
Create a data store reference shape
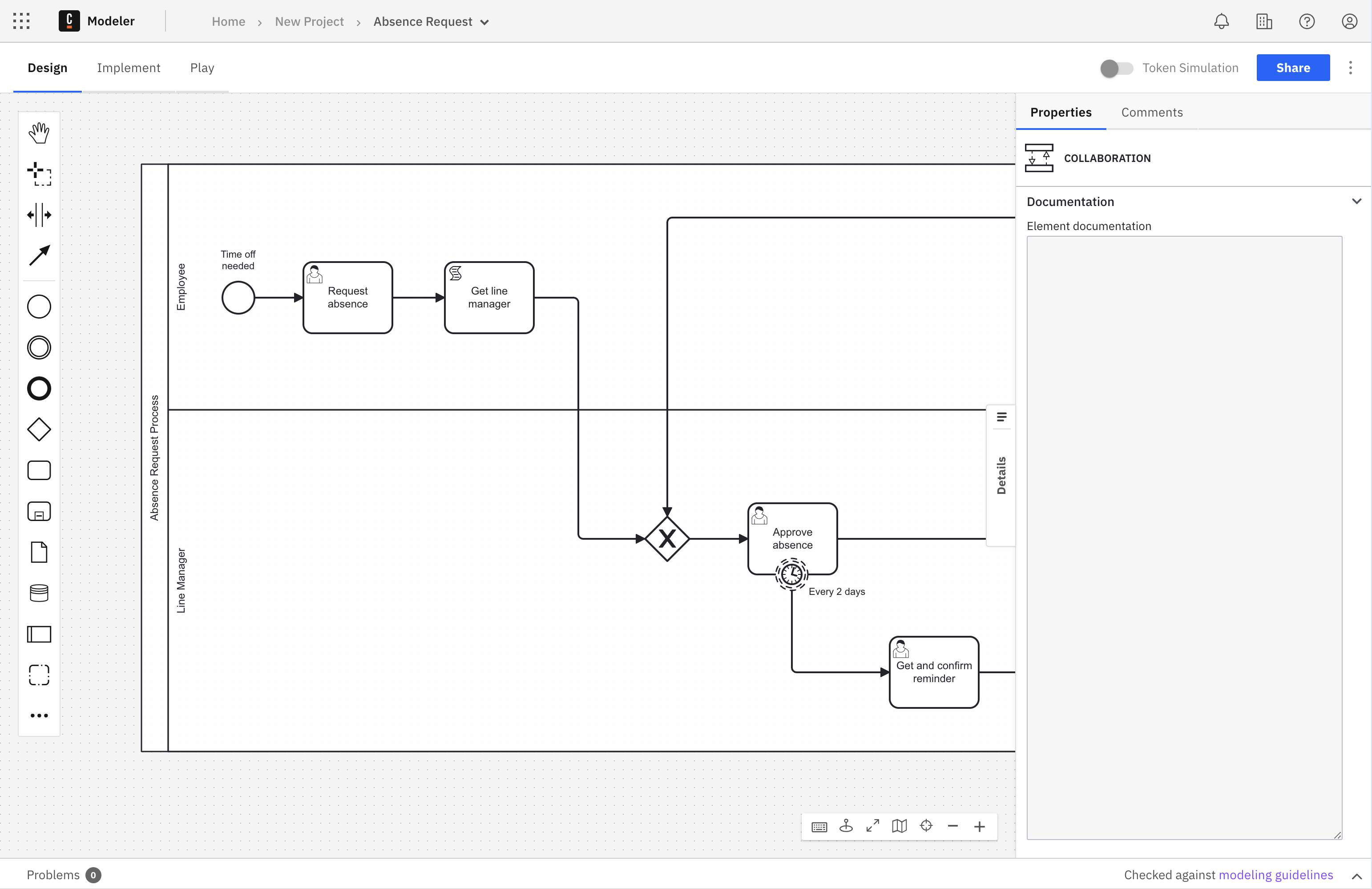tap(39, 593)
